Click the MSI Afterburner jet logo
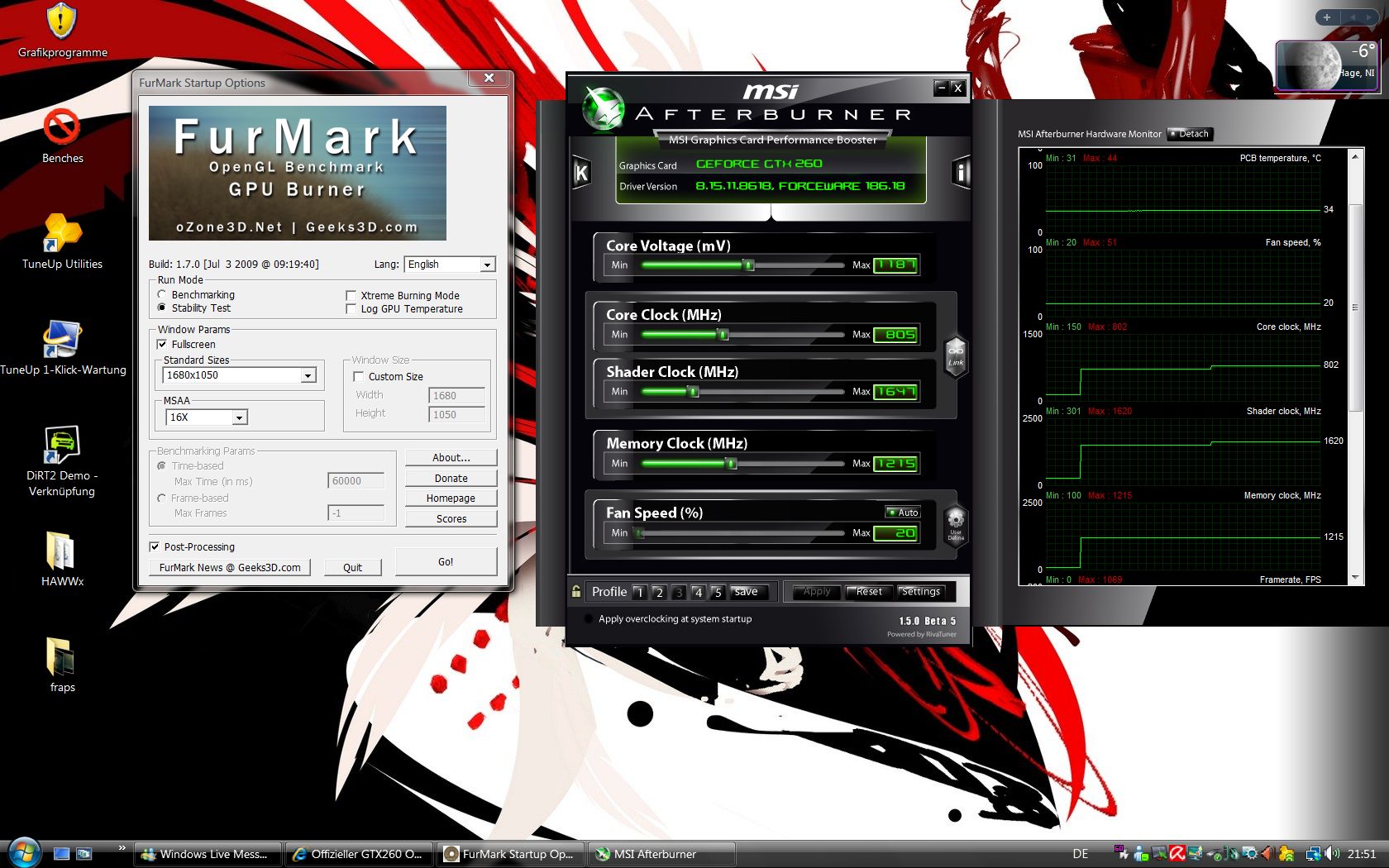1389x868 pixels. click(x=603, y=109)
